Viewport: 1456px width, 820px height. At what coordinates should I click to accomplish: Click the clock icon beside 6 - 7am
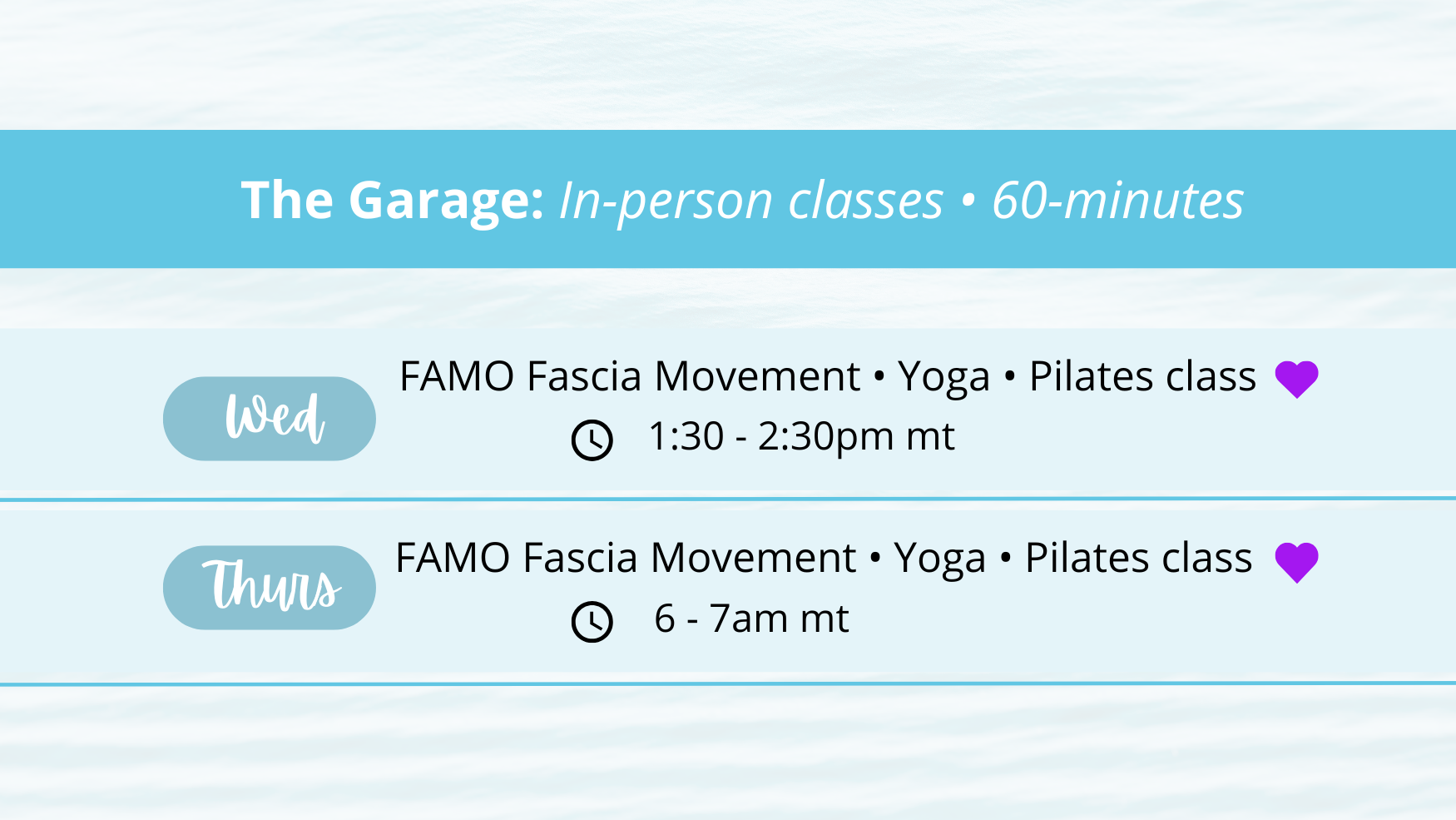click(592, 622)
